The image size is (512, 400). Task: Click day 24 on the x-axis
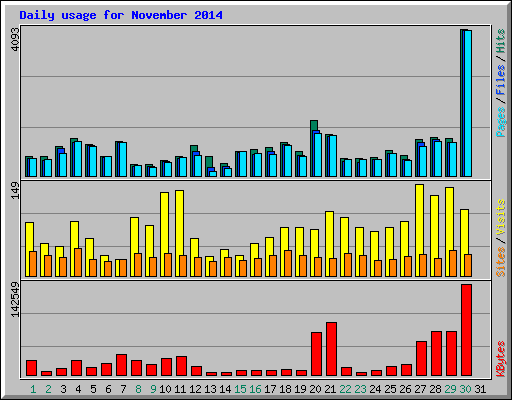pos(375,389)
